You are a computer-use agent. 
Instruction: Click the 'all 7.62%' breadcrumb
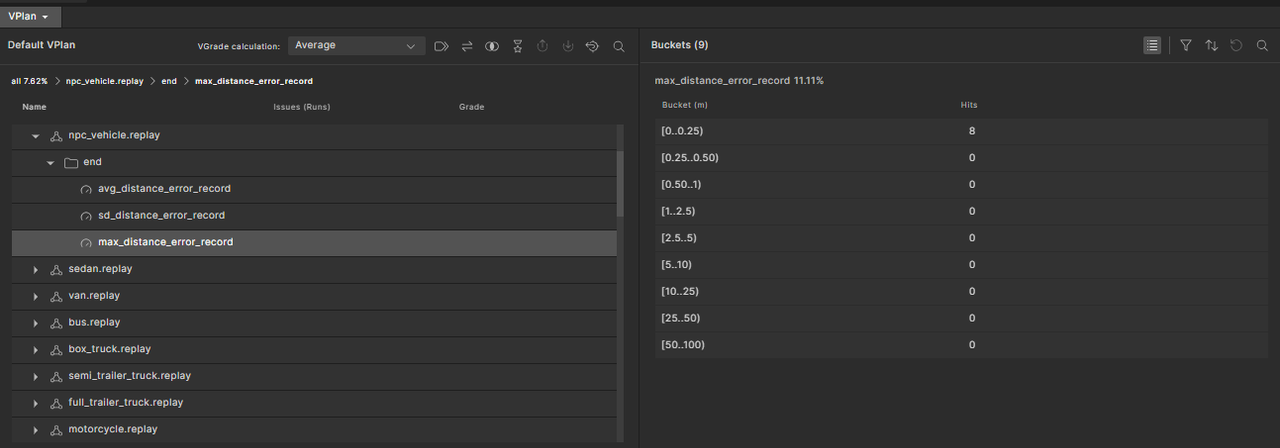(x=29, y=81)
